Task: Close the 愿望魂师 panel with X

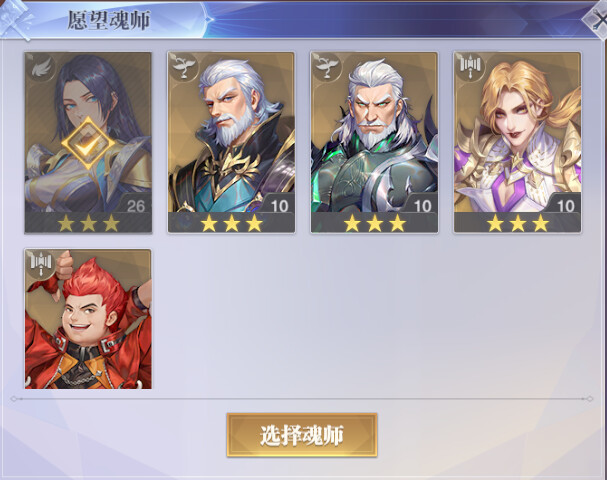Action: click(x=596, y=21)
